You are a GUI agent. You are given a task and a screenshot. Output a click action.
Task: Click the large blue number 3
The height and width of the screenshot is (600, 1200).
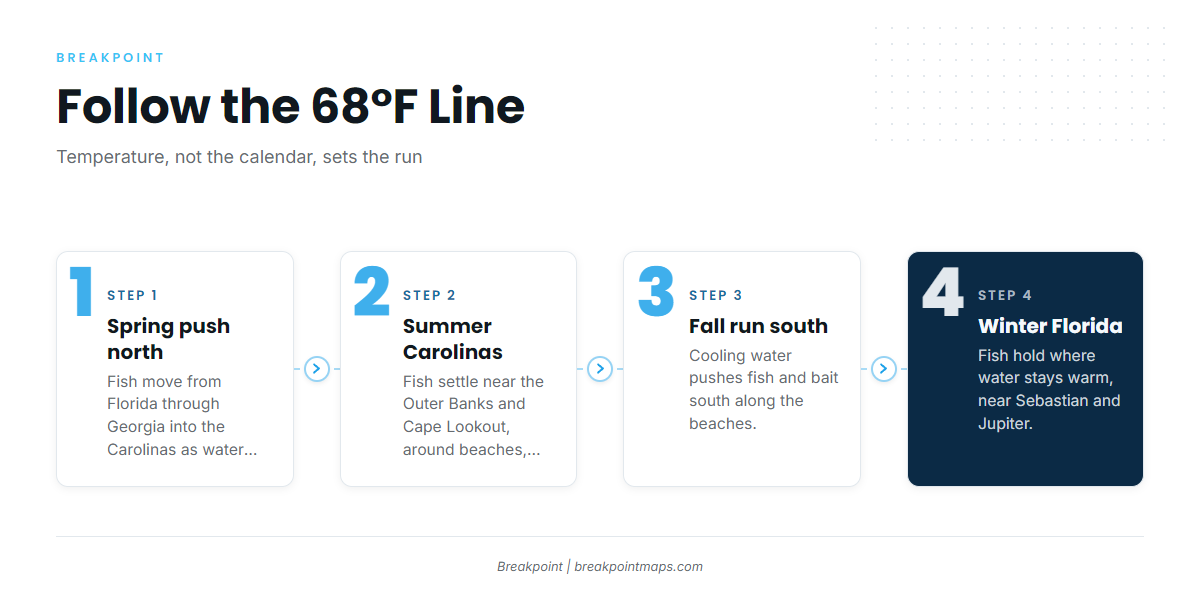[656, 292]
